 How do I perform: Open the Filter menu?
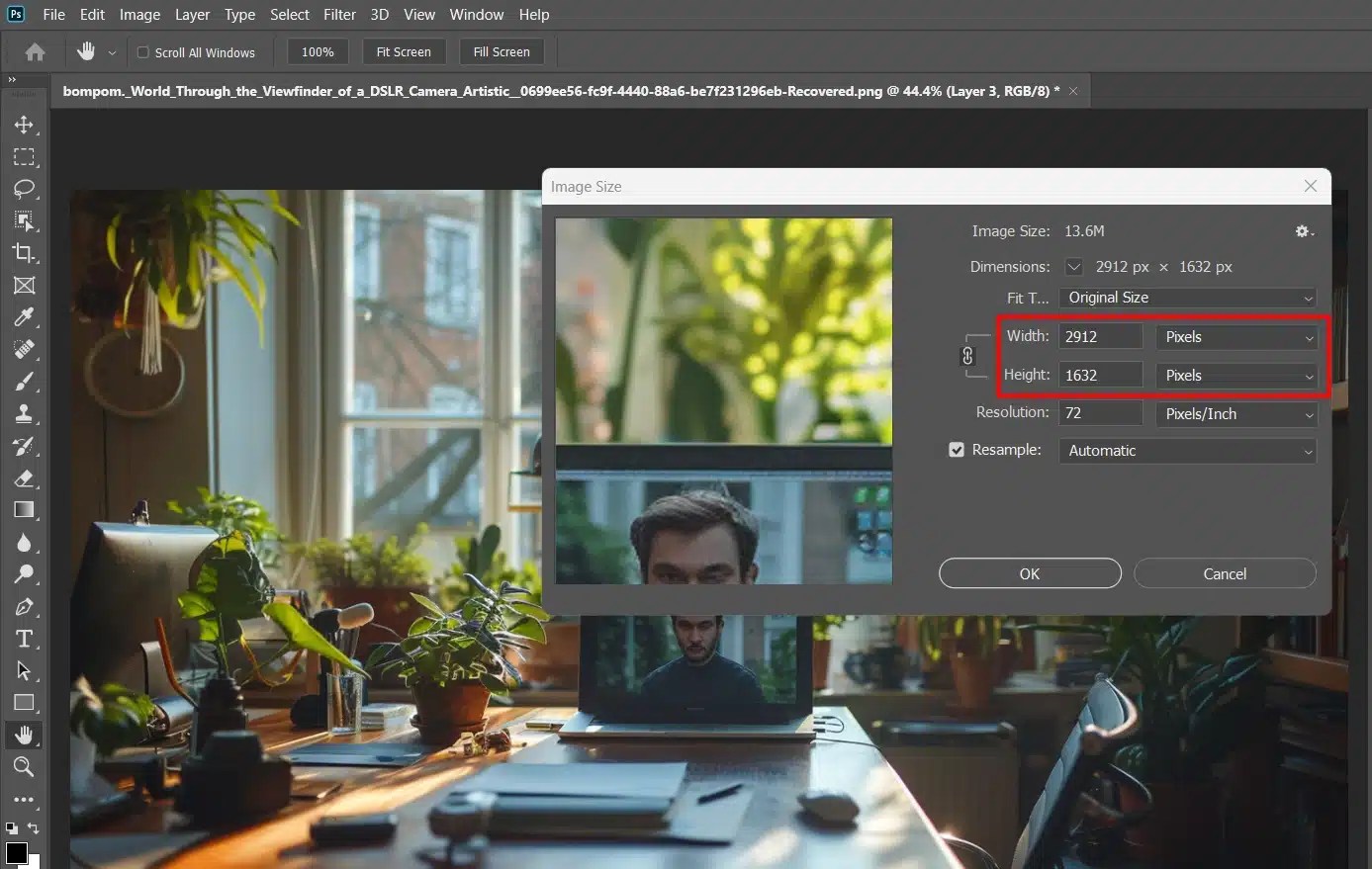pyautogui.click(x=339, y=15)
